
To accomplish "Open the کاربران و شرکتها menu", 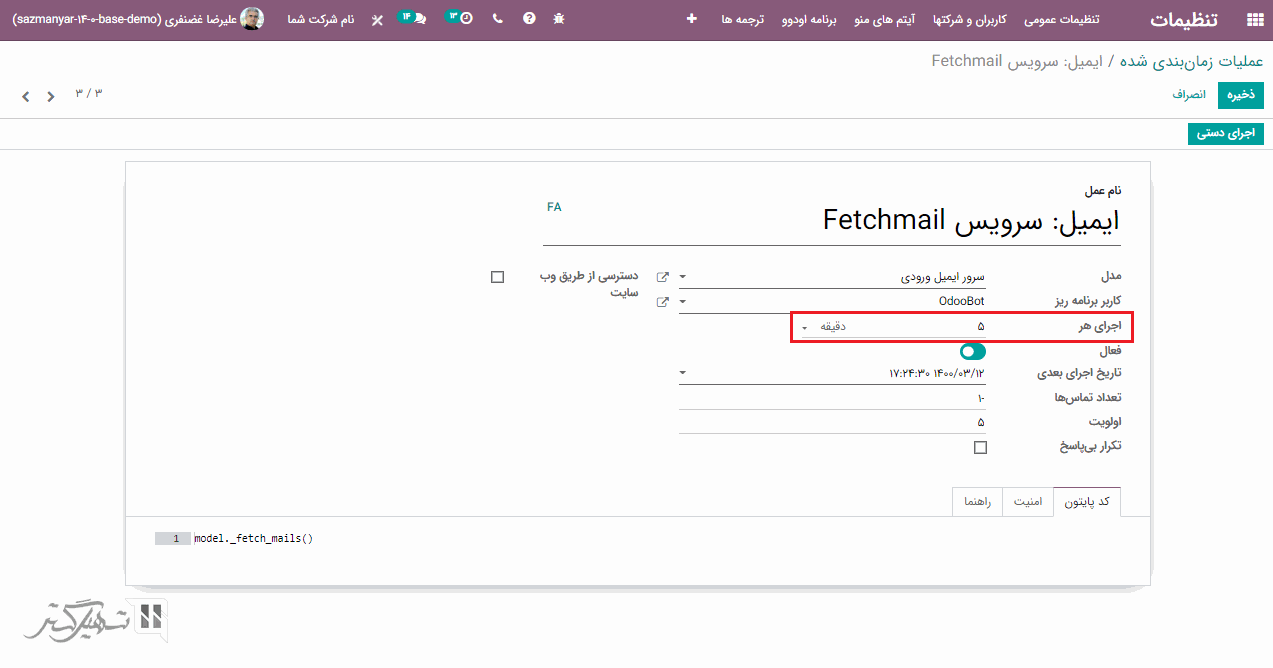I will pyautogui.click(x=970, y=19).
